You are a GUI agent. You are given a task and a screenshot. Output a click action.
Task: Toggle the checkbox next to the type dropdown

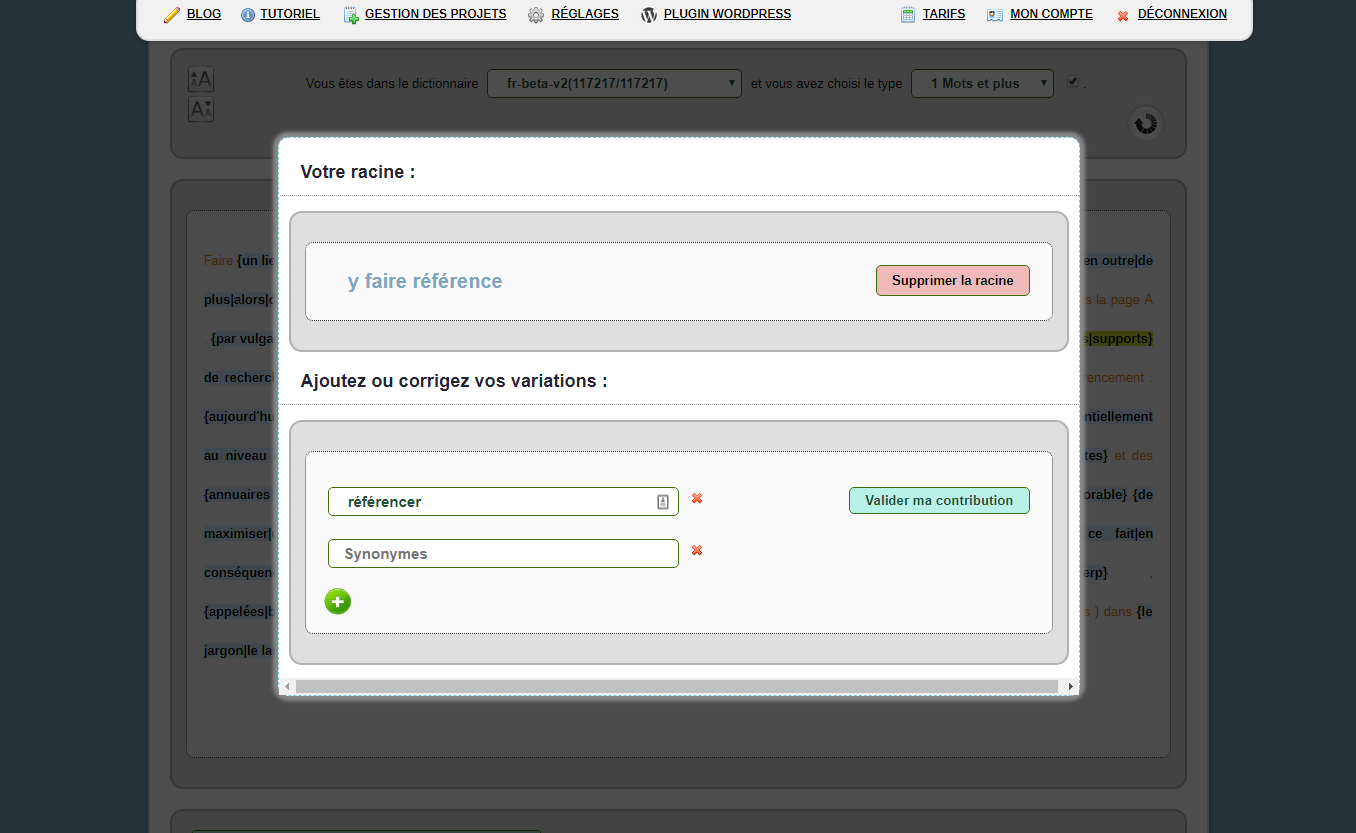coord(1073,82)
